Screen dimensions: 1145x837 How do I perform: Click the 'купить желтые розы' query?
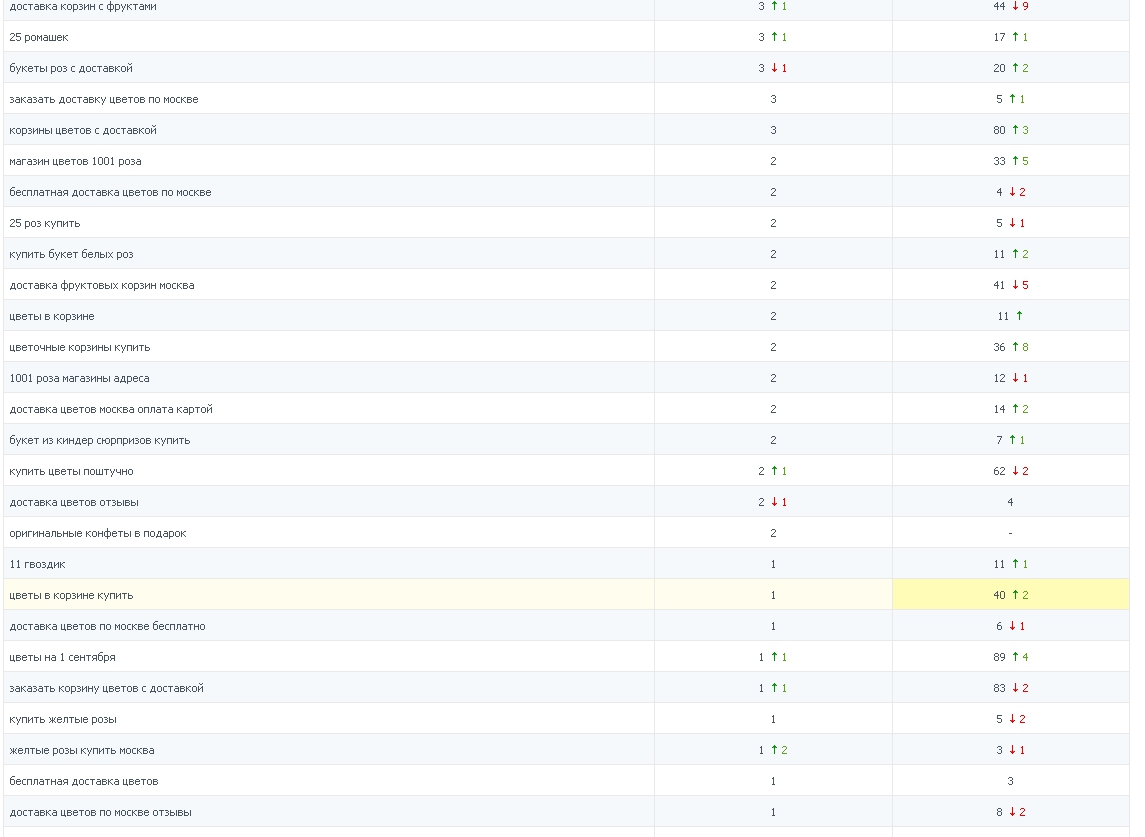coord(63,719)
